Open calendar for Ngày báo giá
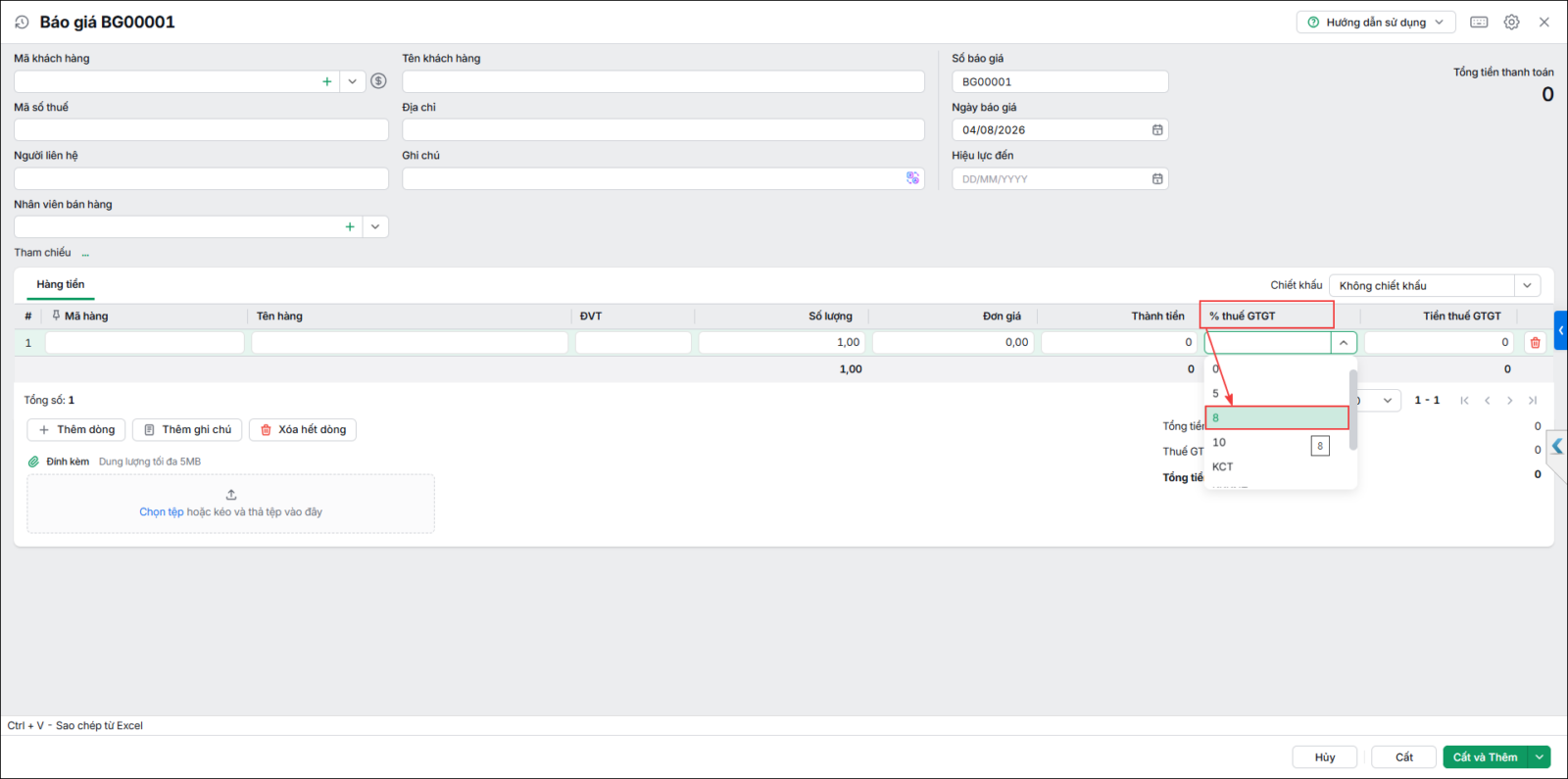 click(x=1157, y=129)
